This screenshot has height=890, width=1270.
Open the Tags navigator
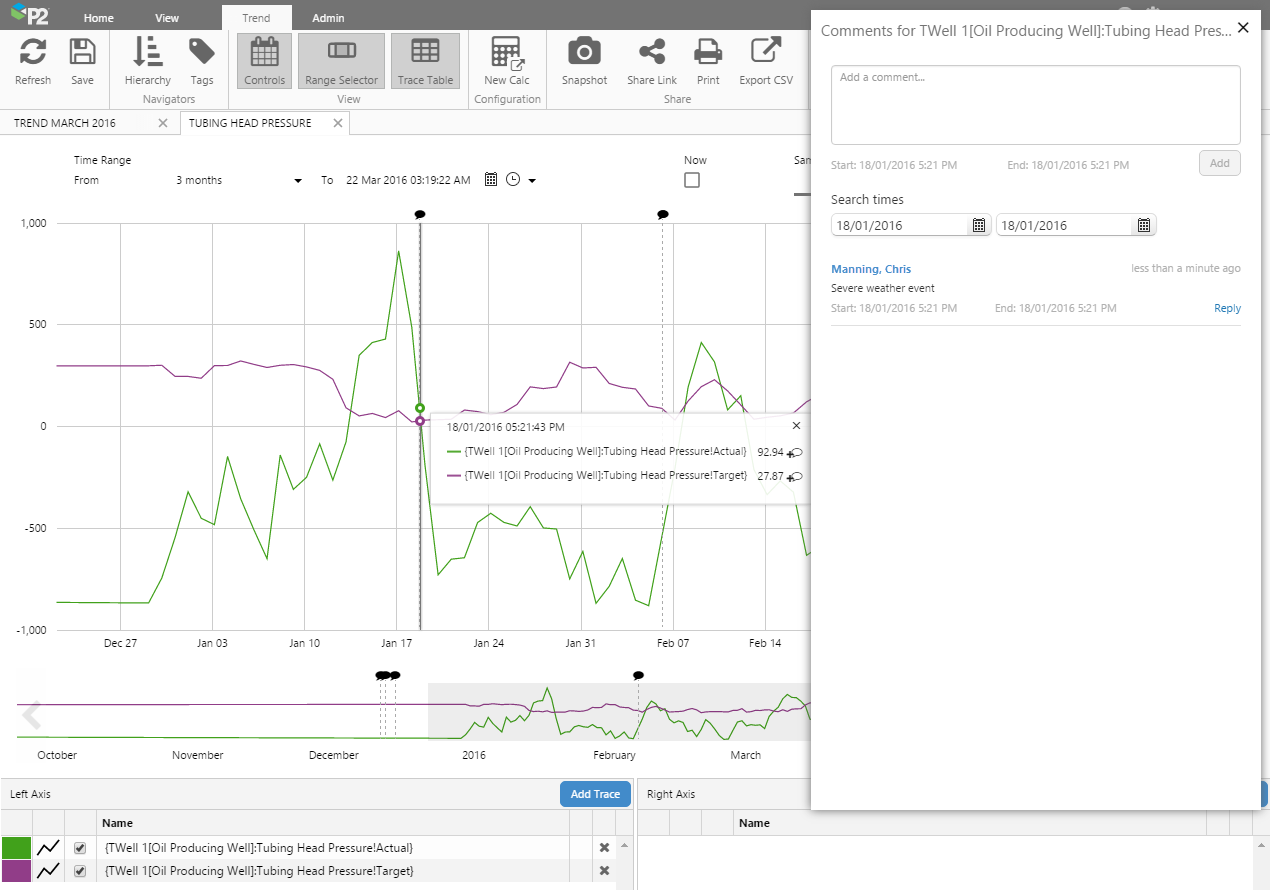coord(202,52)
